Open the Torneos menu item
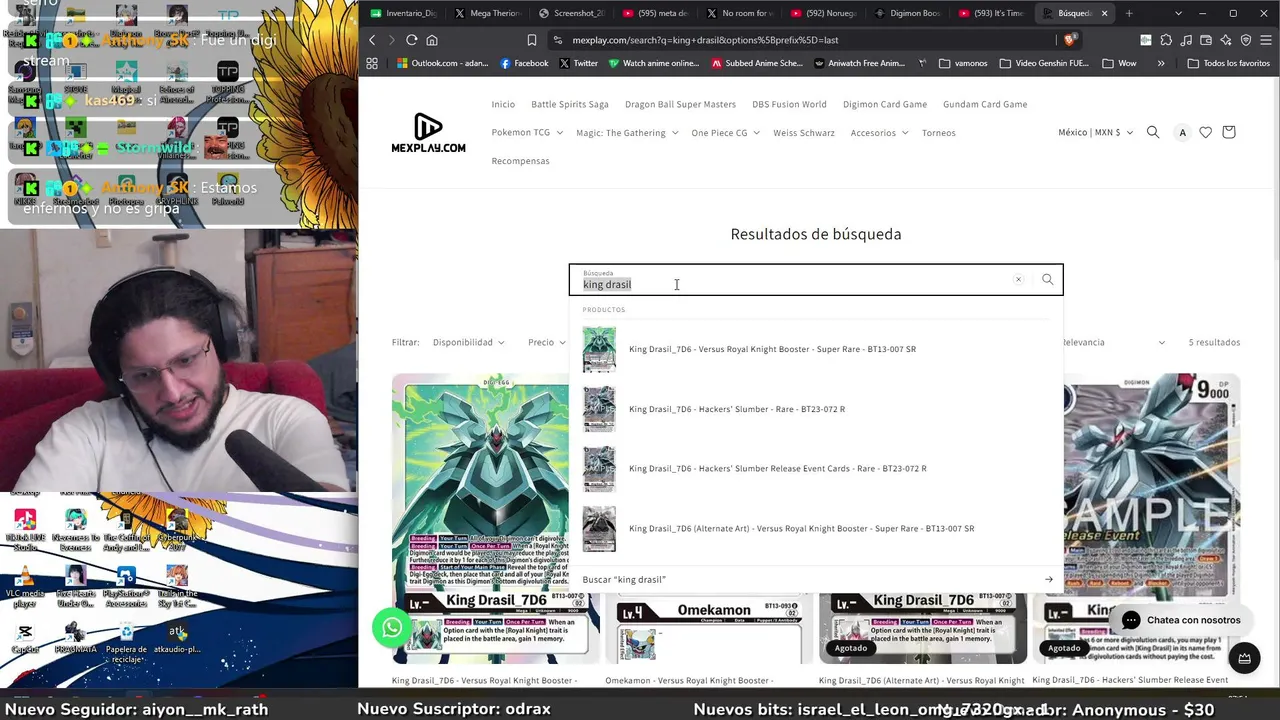The height and width of the screenshot is (720, 1280). 939,132
